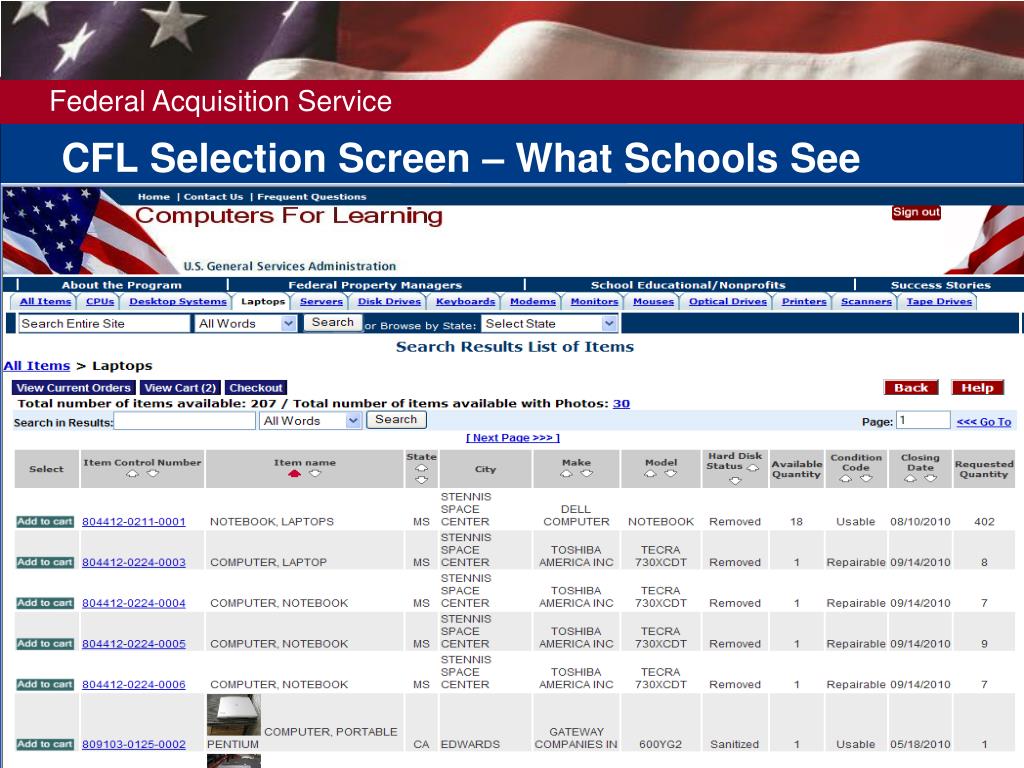Viewport: 1024px width, 768px height.
Task: Switch to the Keyboards tab
Action: [x=466, y=301]
